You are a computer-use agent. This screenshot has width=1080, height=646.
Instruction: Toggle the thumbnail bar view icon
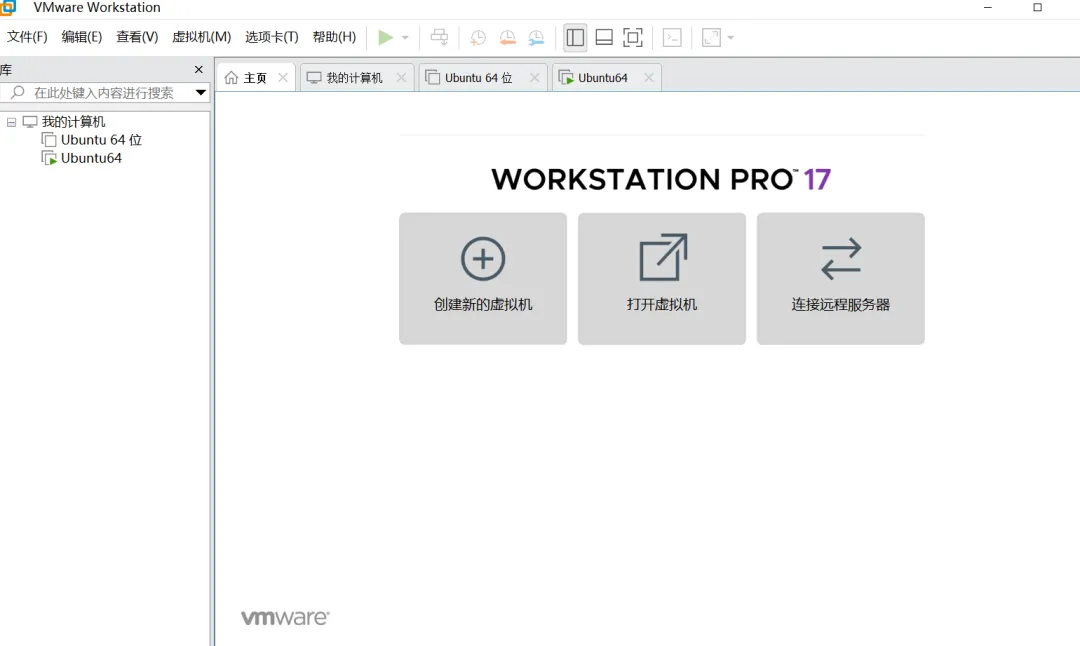tap(604, 37)
